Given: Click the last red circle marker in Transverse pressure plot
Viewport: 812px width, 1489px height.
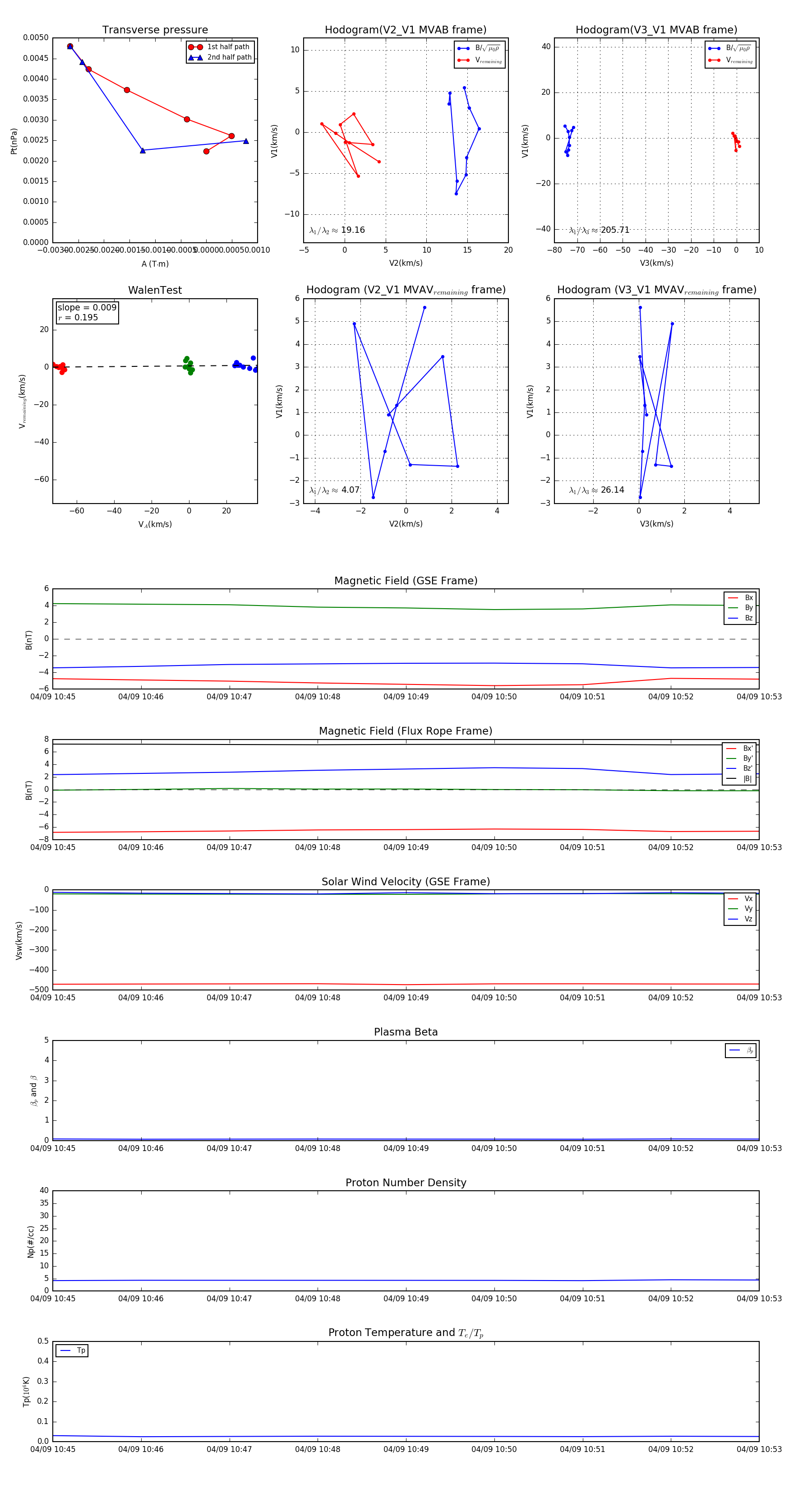Looking at the screenshot, I should (x=206, y=152).
